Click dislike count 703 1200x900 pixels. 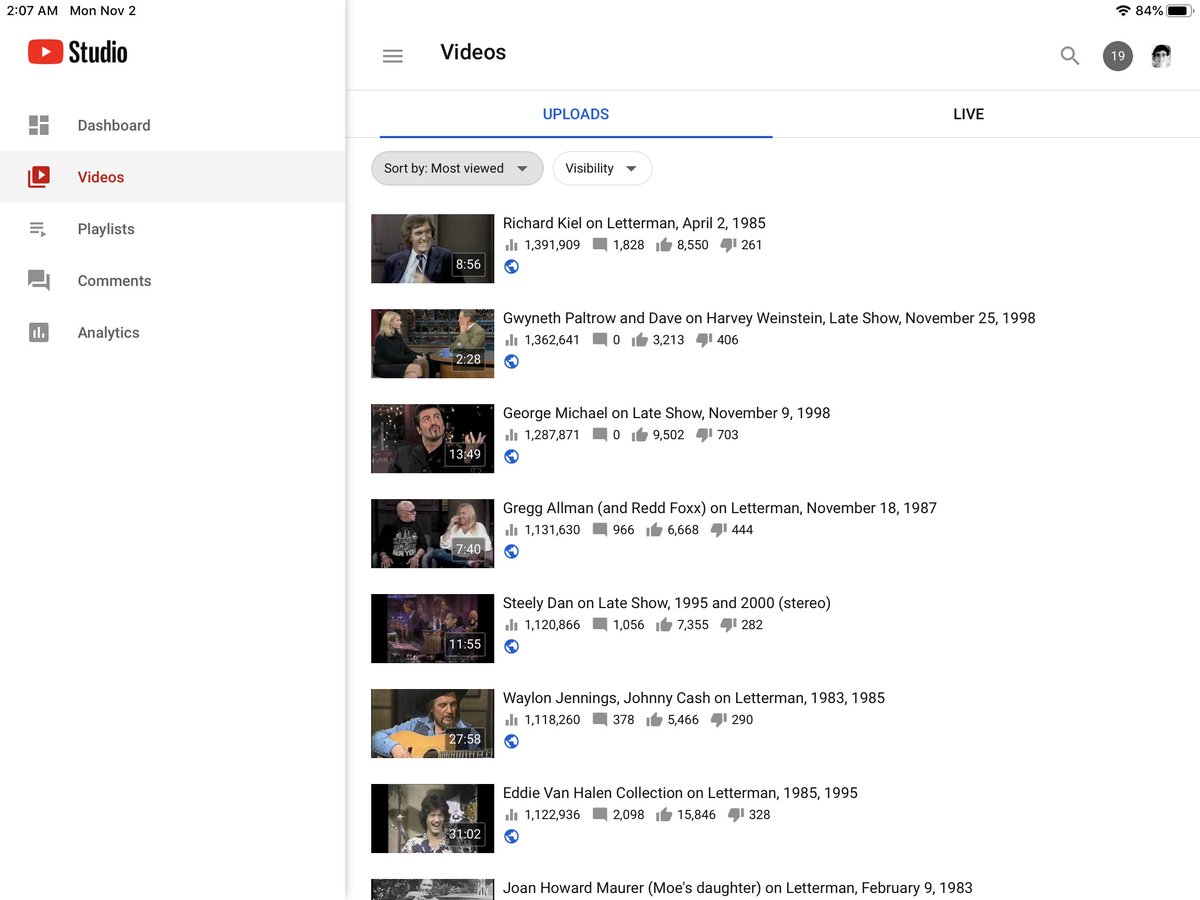(727, 435)
